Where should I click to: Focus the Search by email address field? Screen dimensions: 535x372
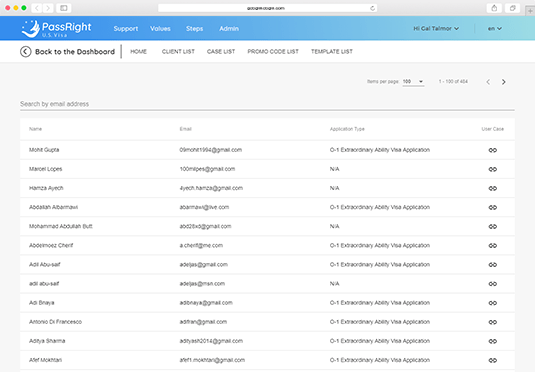267,104
